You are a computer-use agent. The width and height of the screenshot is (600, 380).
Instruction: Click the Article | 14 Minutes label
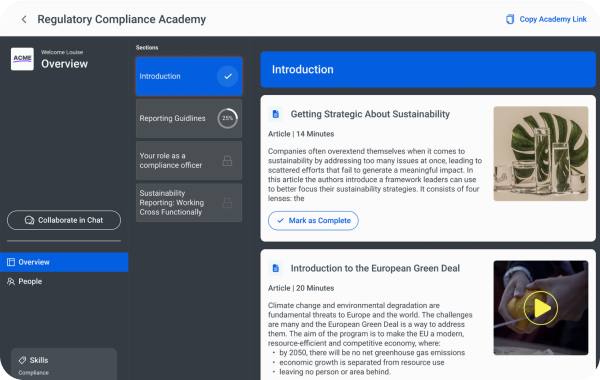pyautogui.click(x=301, y=134)
